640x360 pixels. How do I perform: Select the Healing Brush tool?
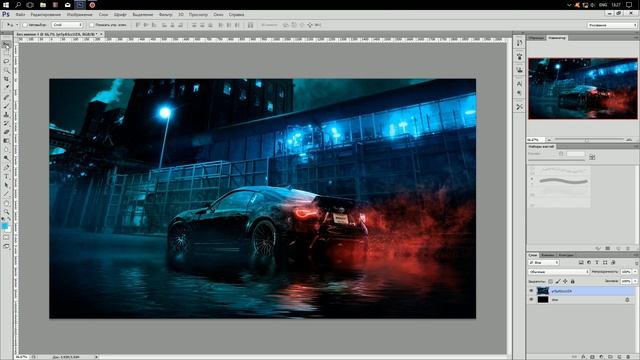(x=6, y=97)
